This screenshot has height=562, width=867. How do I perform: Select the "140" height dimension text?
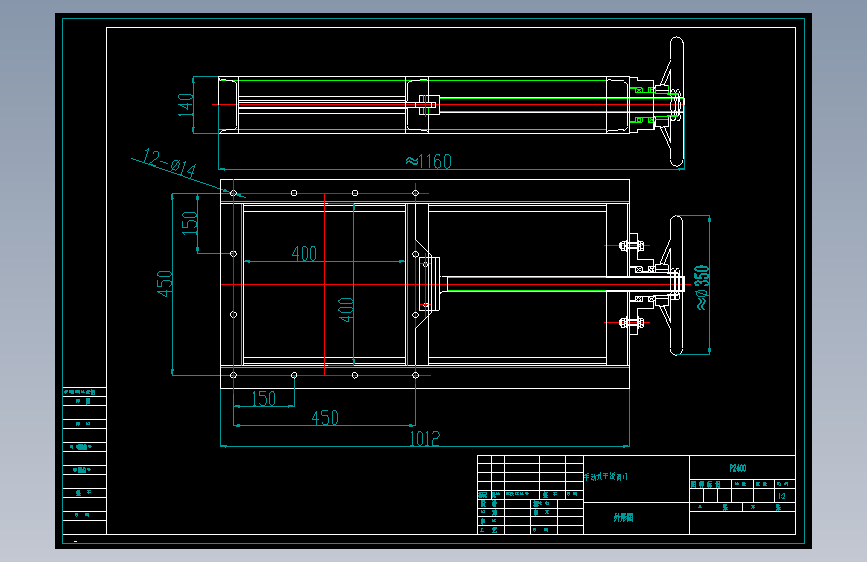tap(186, 105)
